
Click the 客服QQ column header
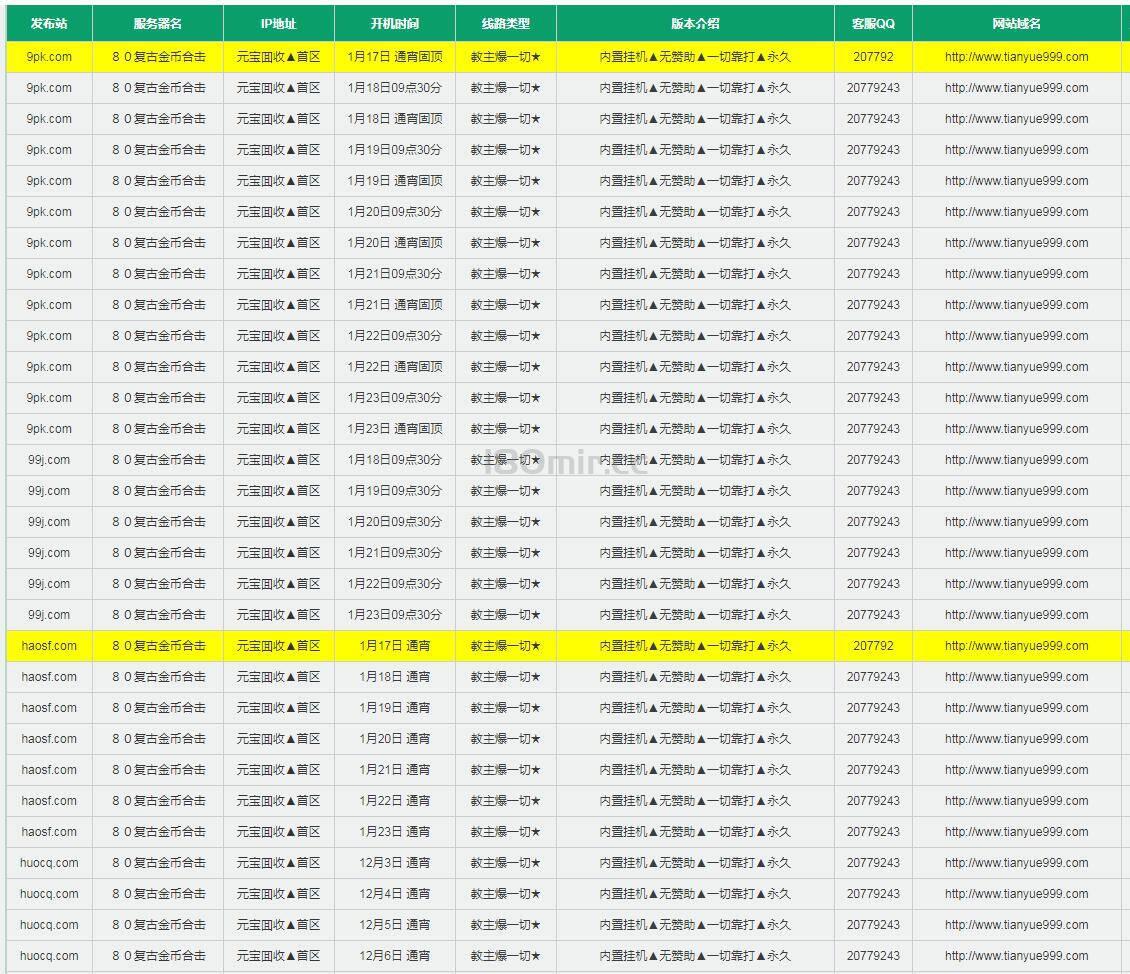[x=873, y=24]
